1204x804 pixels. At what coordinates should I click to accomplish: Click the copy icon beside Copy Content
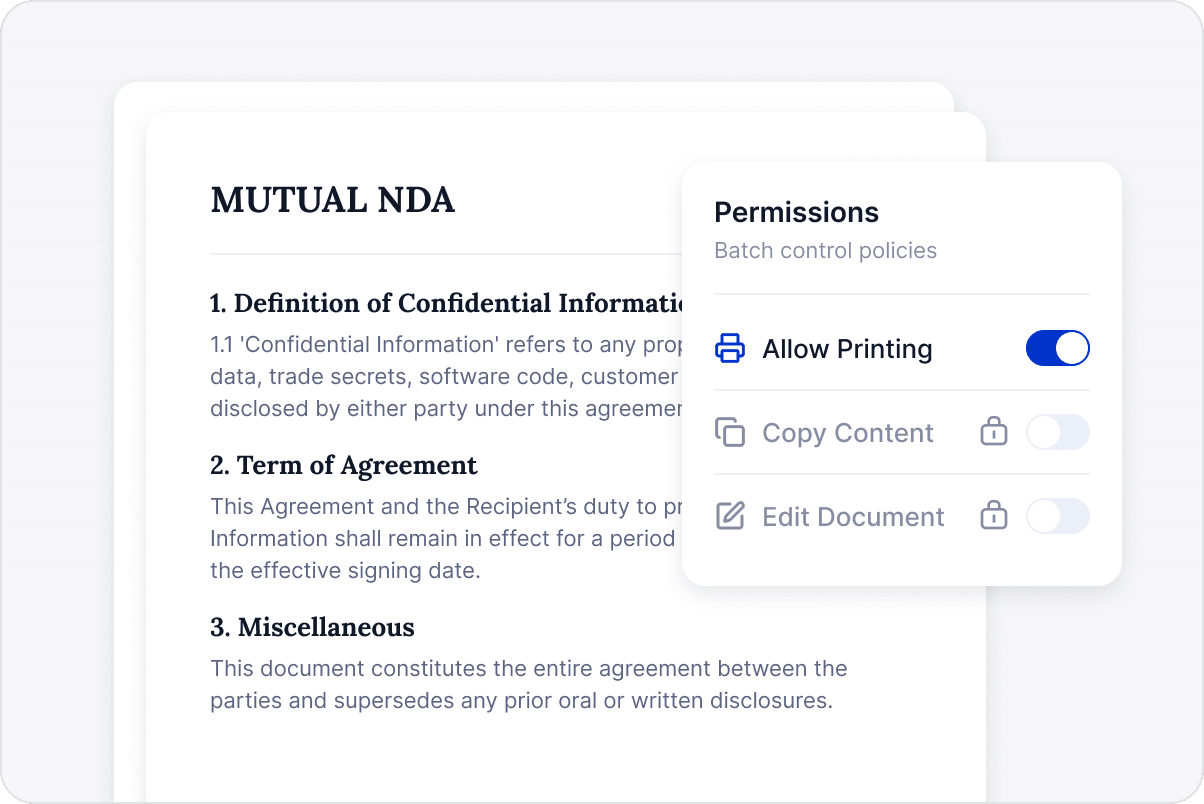(730, 432)
